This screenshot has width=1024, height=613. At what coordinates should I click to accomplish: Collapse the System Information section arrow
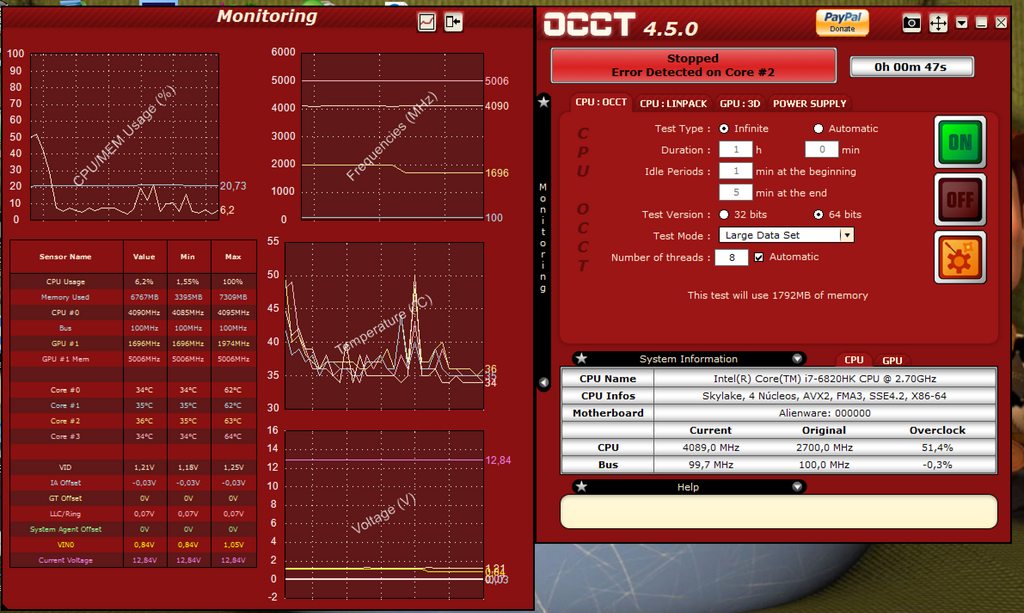tap(797, 358)
